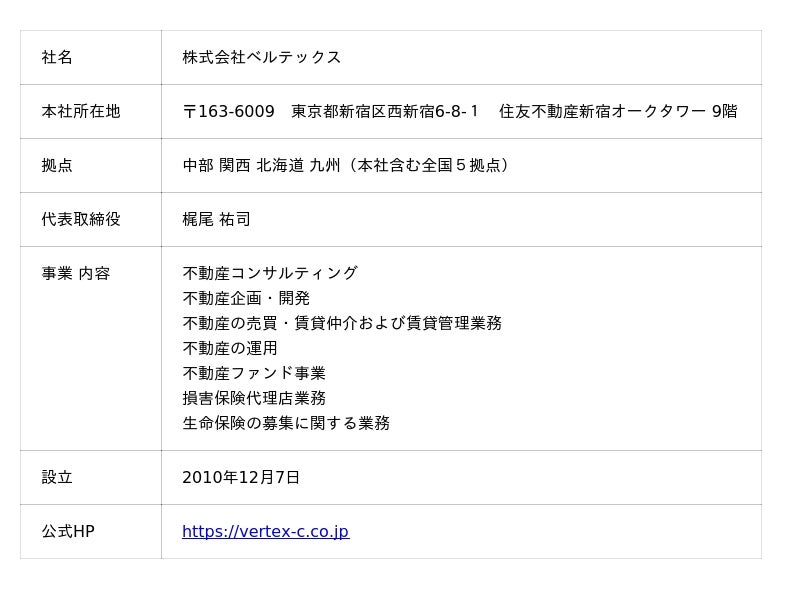Click the 事業 内容 row label
This screenshot has height=589, width=800.
tap(76, 273)
